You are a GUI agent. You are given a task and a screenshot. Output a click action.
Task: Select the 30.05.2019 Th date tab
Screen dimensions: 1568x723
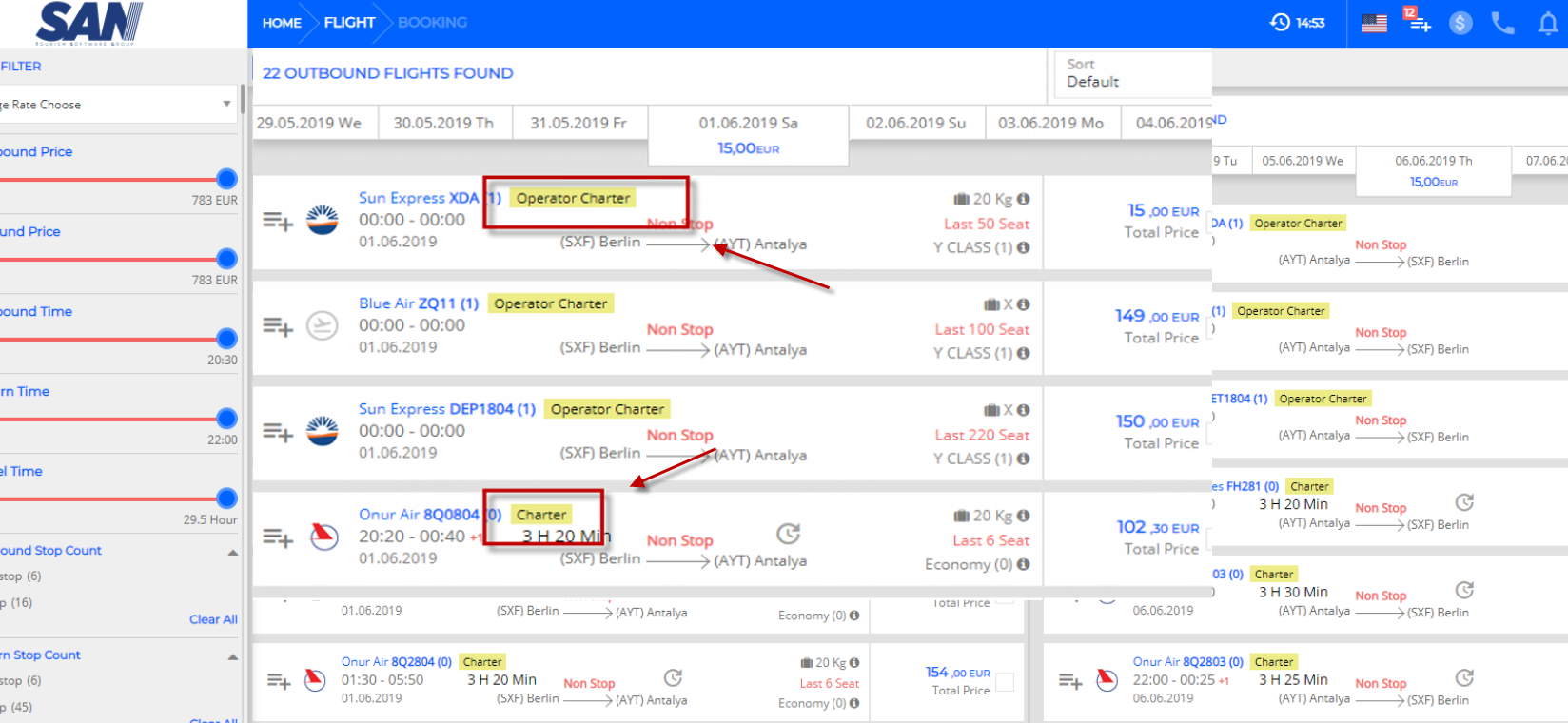point(443,124)
